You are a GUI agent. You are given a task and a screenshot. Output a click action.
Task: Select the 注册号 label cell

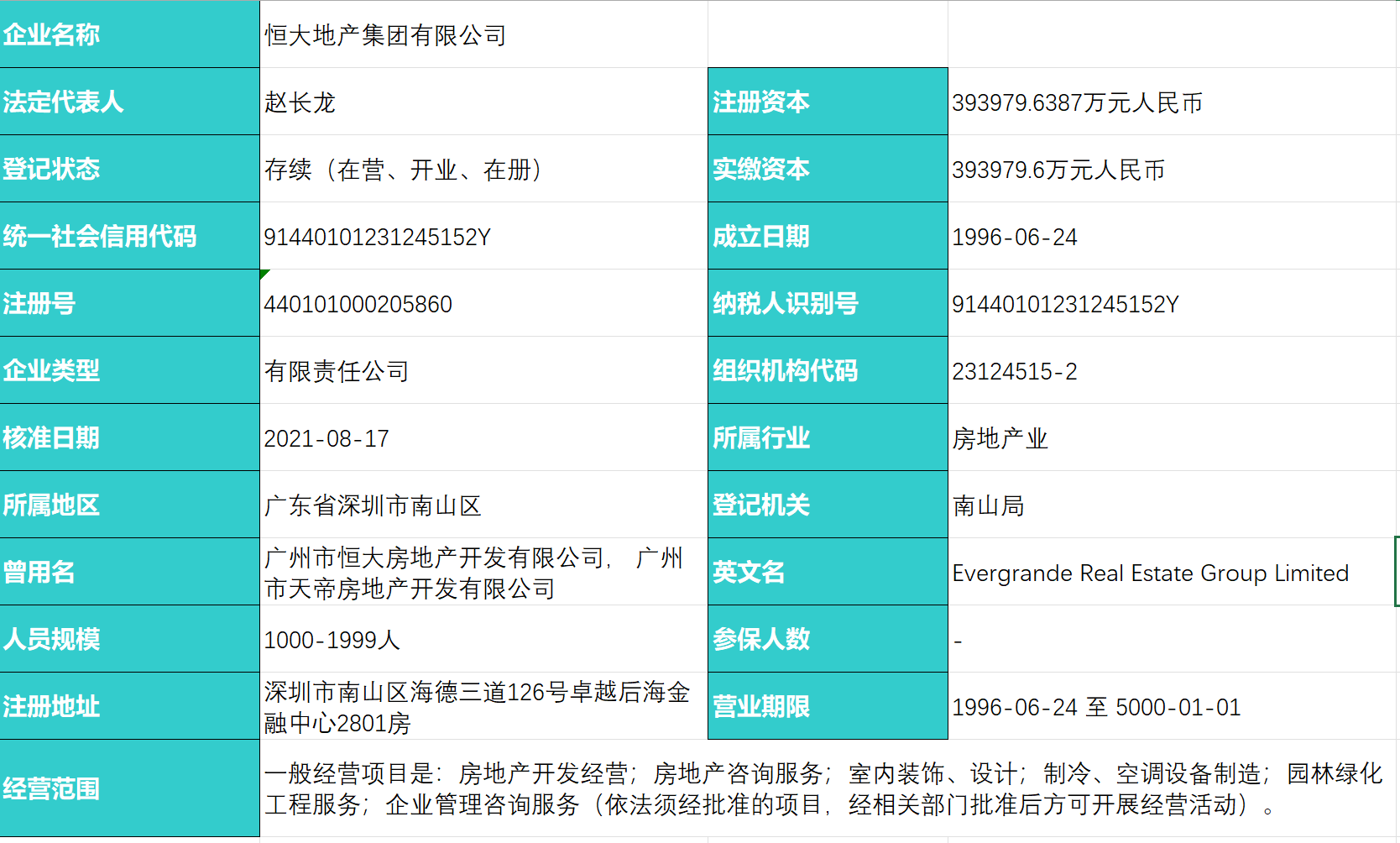pos(129,303)
